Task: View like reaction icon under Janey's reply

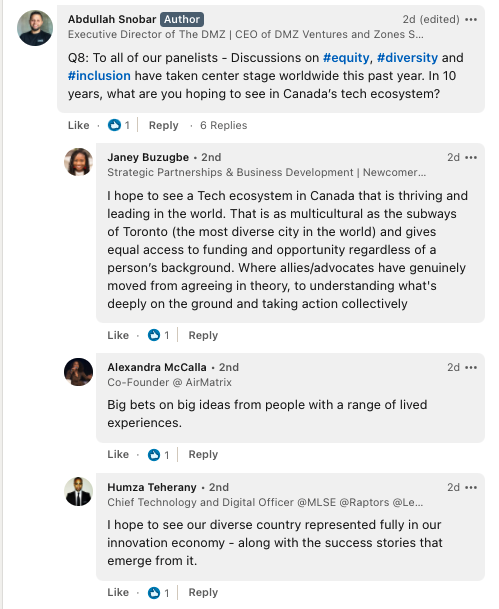Action: pyautogui.click(x=154, y=335)
